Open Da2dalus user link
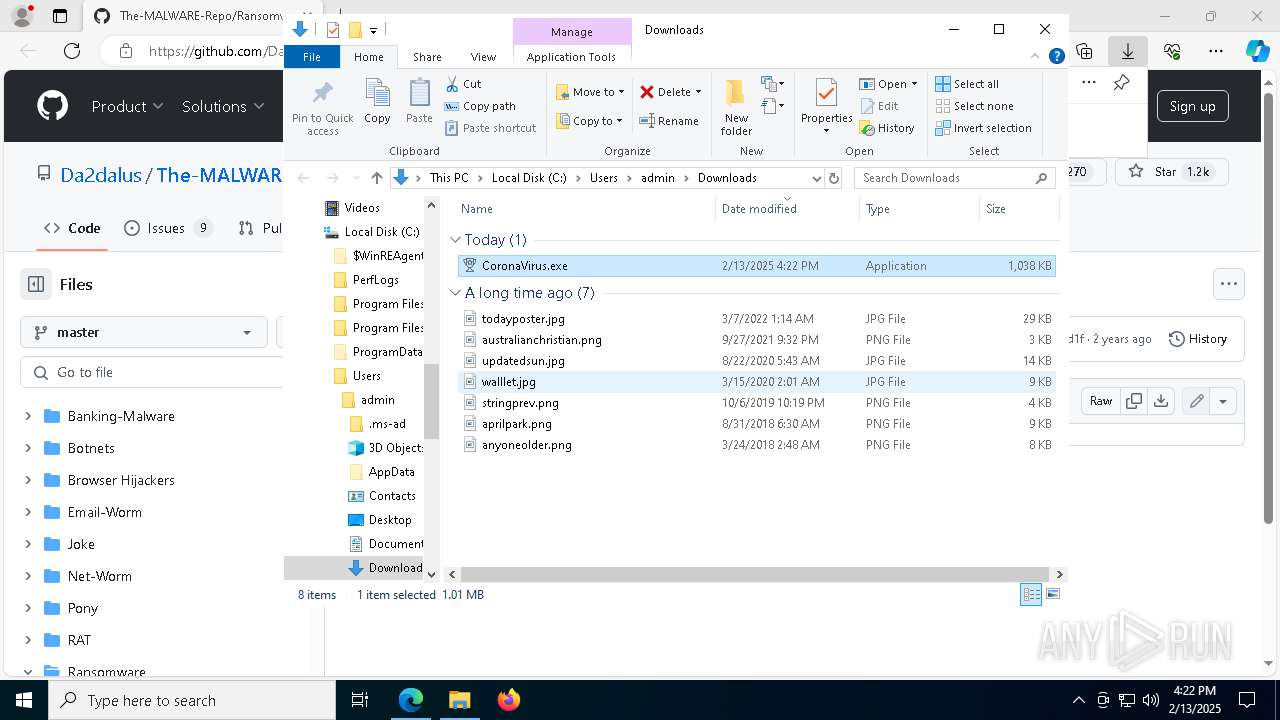 [101, 175]
